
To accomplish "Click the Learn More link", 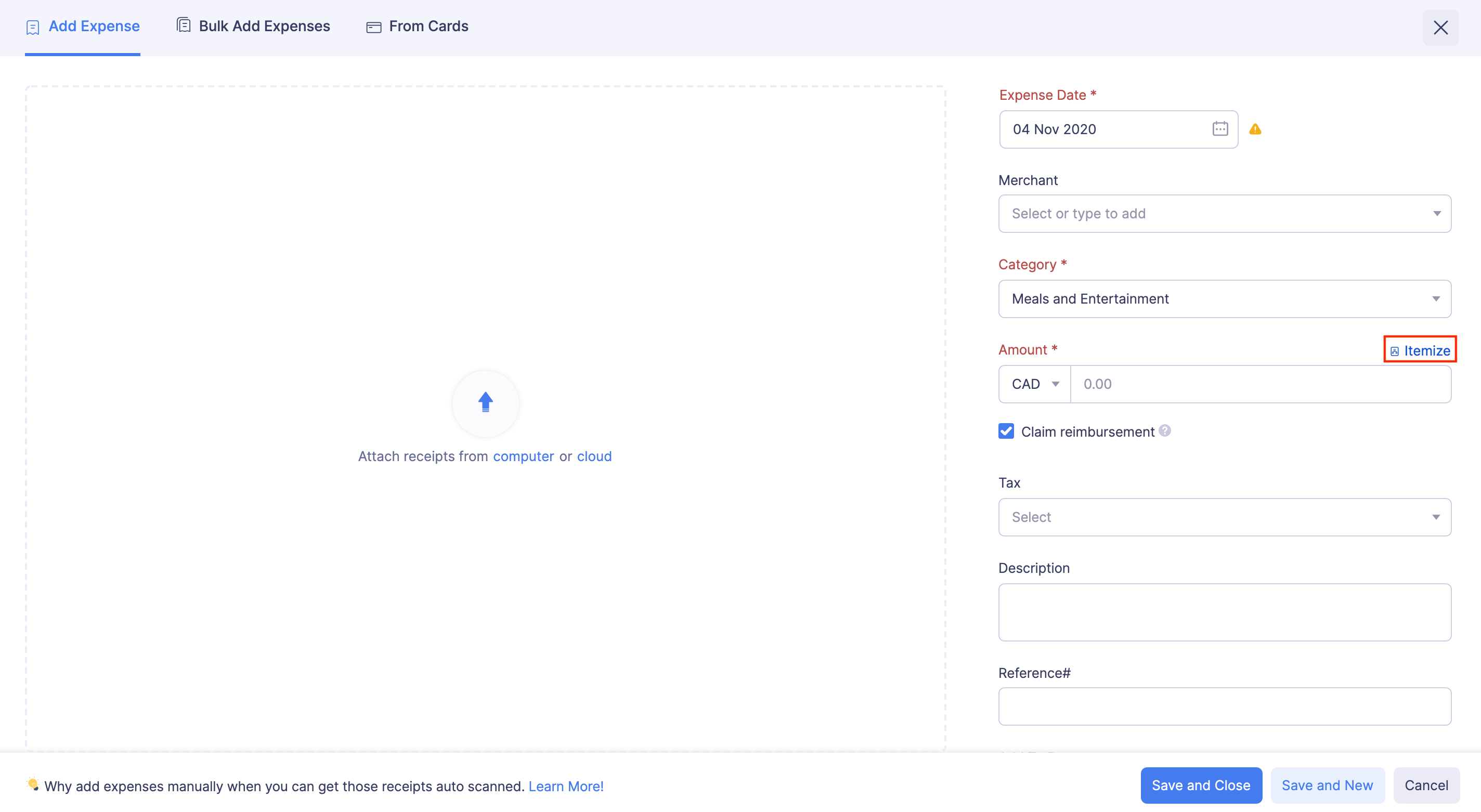I will 566,785.
